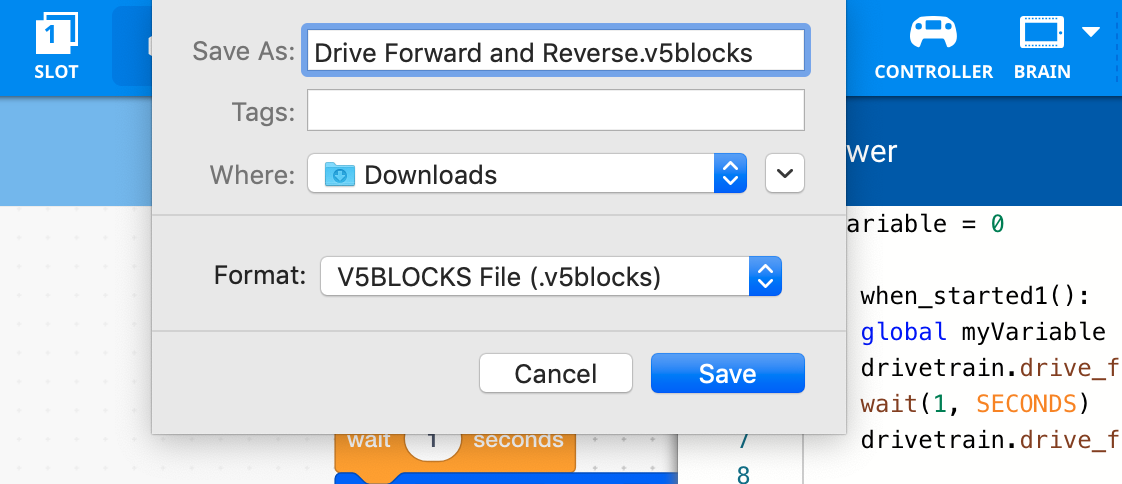Click the global myVariable code line
Image resolution: width=1122 pixels, height=484 pixels.
click(981, 332)
